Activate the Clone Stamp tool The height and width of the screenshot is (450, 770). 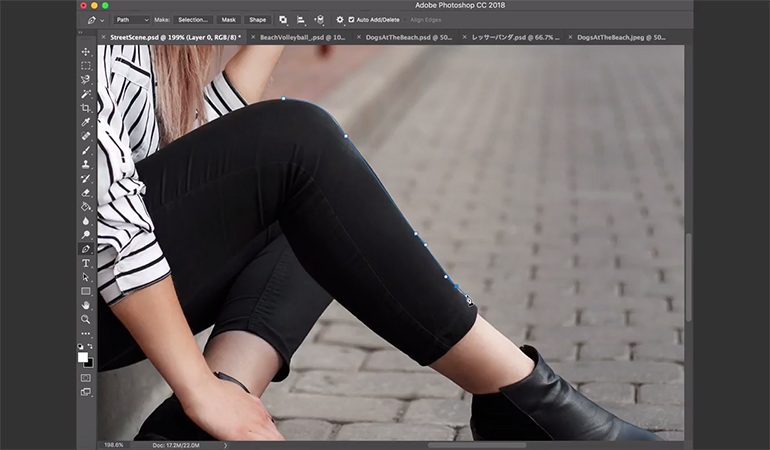point(86,164)
